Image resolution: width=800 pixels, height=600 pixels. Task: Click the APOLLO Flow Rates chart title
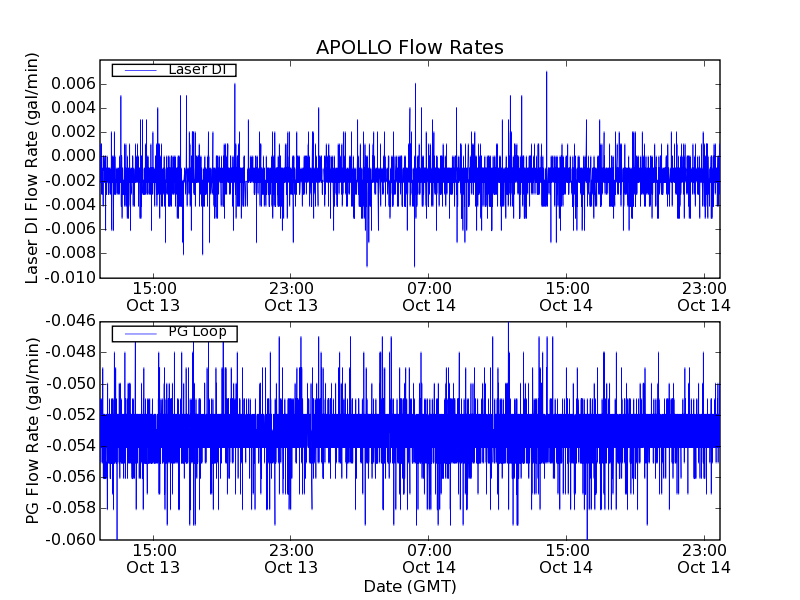point(409,48)
